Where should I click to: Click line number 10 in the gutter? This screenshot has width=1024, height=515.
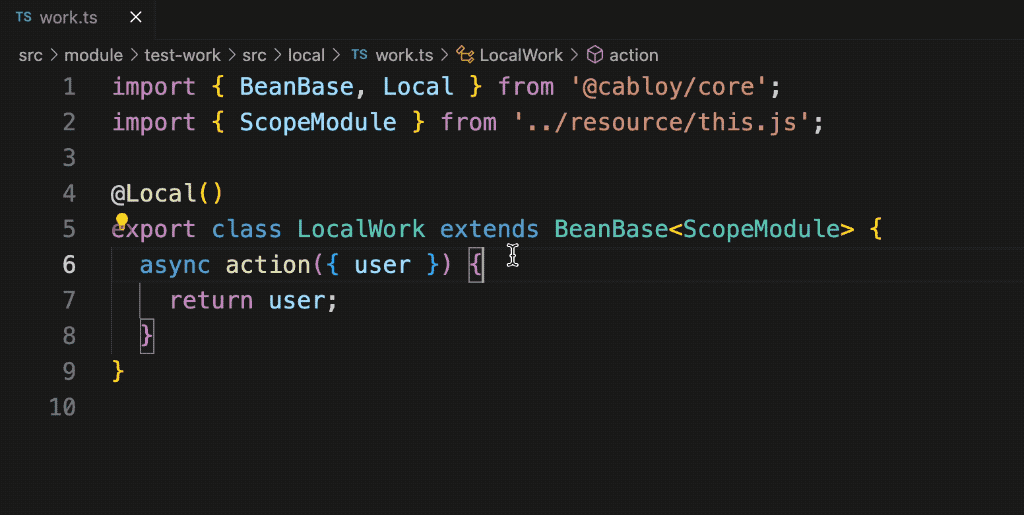pos(63,407)
